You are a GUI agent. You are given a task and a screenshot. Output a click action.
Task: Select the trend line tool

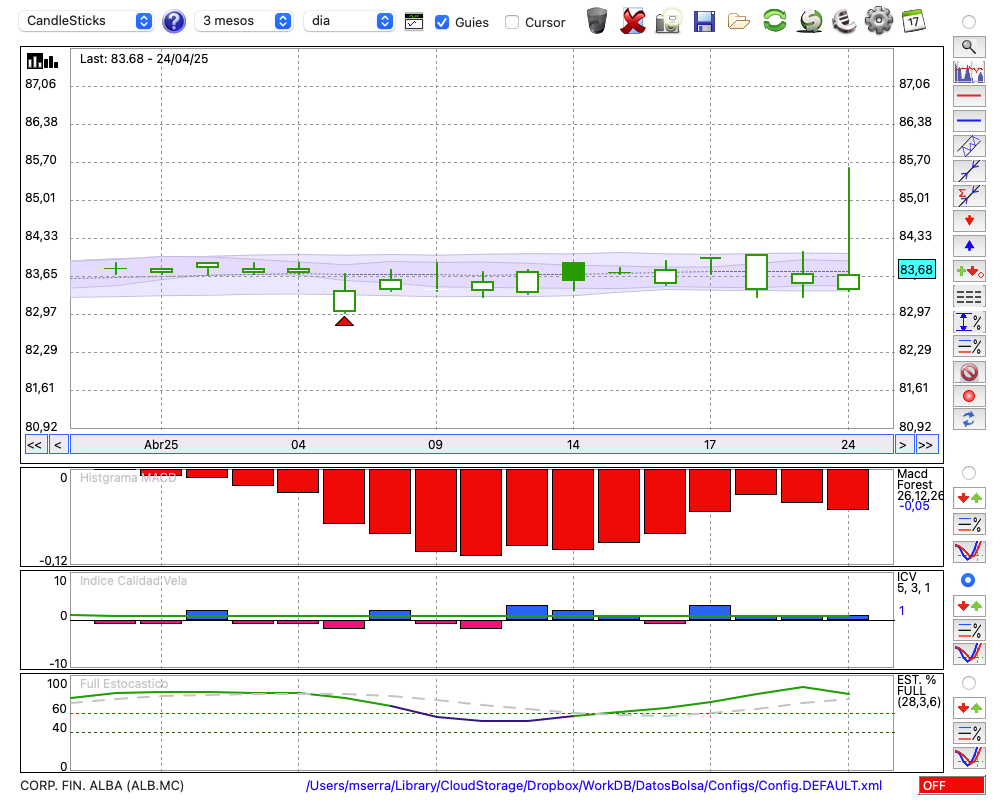[x=969, y=171]
